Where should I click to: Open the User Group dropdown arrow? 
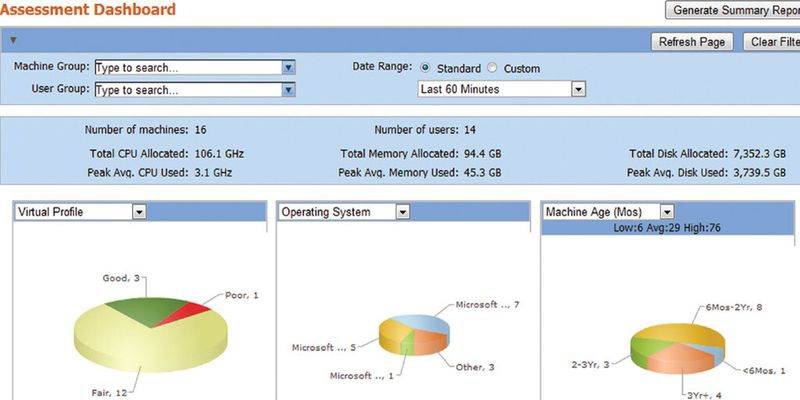click(289, 90)
